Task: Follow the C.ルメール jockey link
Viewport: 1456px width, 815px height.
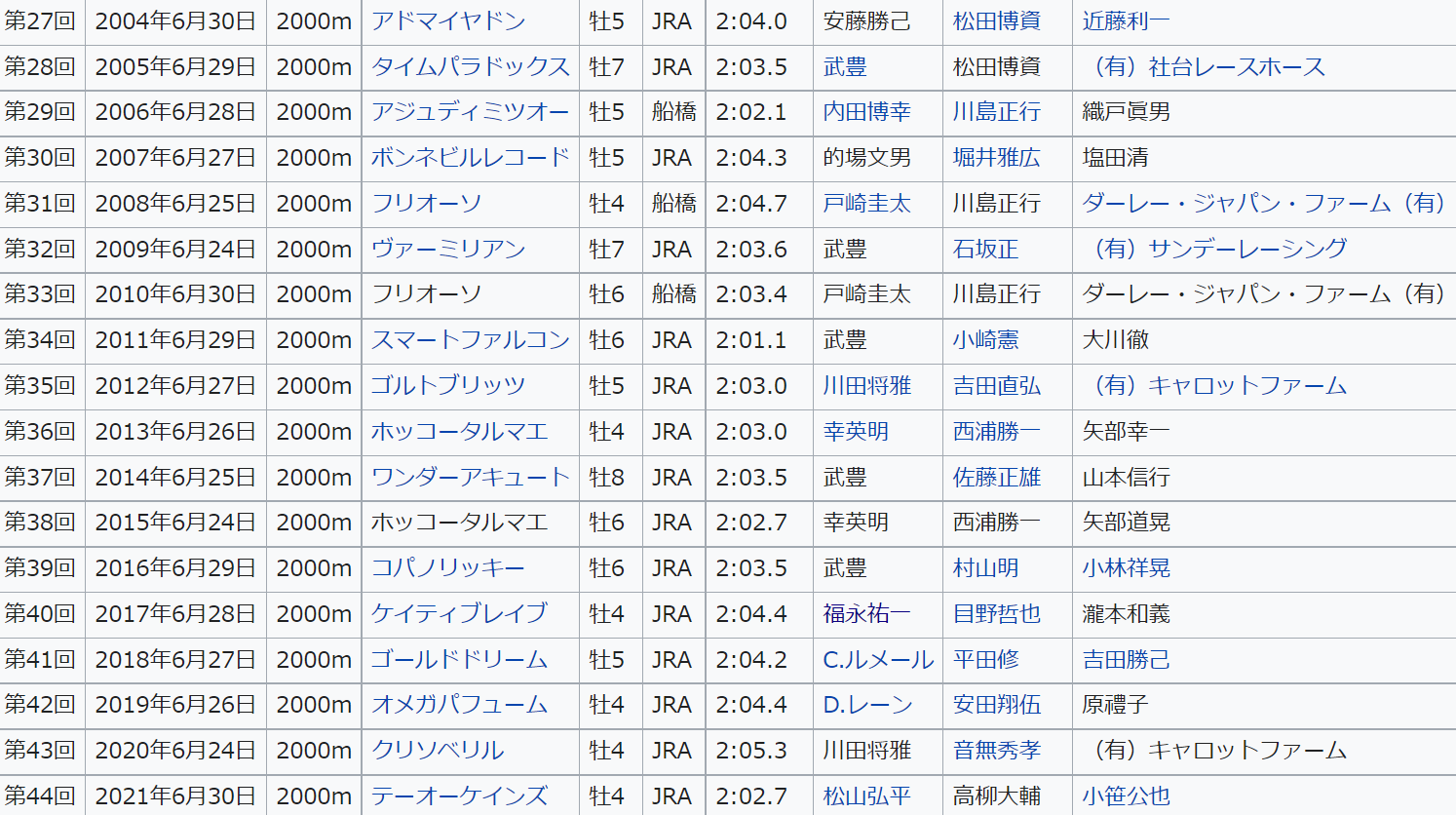Action: (878, 659)
